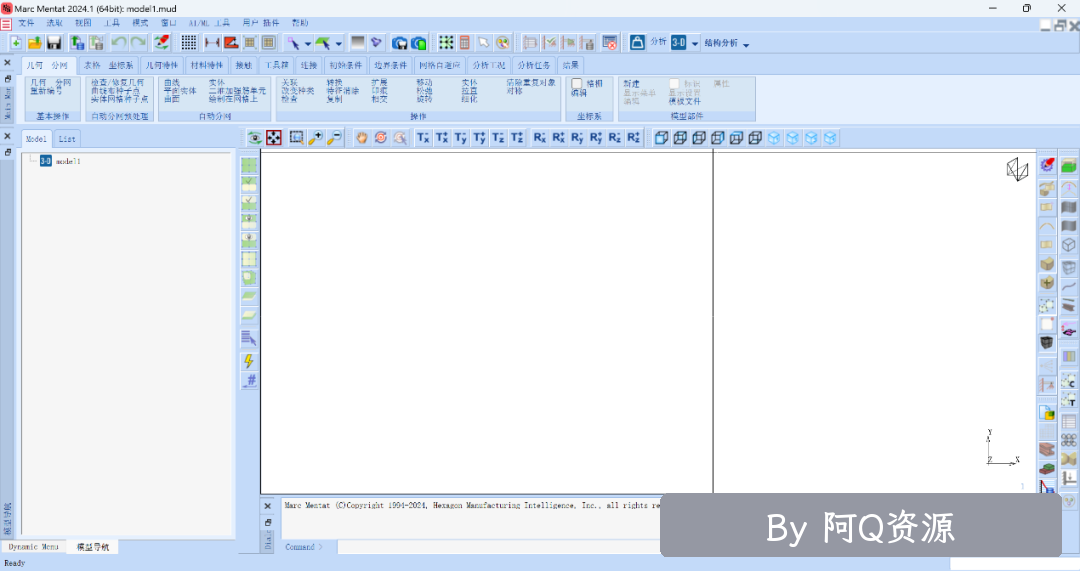The width and height of the screenshot is (1080, 571).
Task: Switch to the 接触 tab
Action: coord(244,65)
